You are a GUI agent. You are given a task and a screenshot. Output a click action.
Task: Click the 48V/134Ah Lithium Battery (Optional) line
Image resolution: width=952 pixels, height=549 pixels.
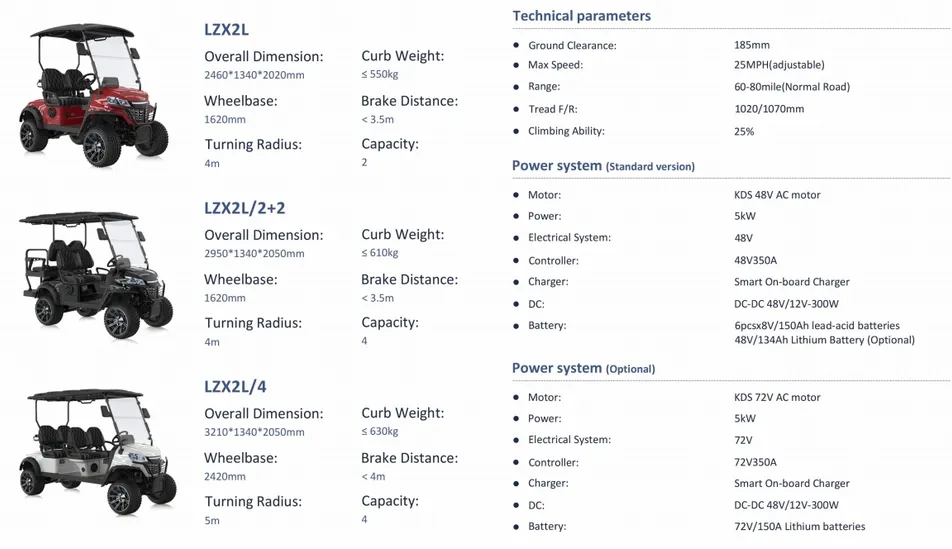pos(824,340)
